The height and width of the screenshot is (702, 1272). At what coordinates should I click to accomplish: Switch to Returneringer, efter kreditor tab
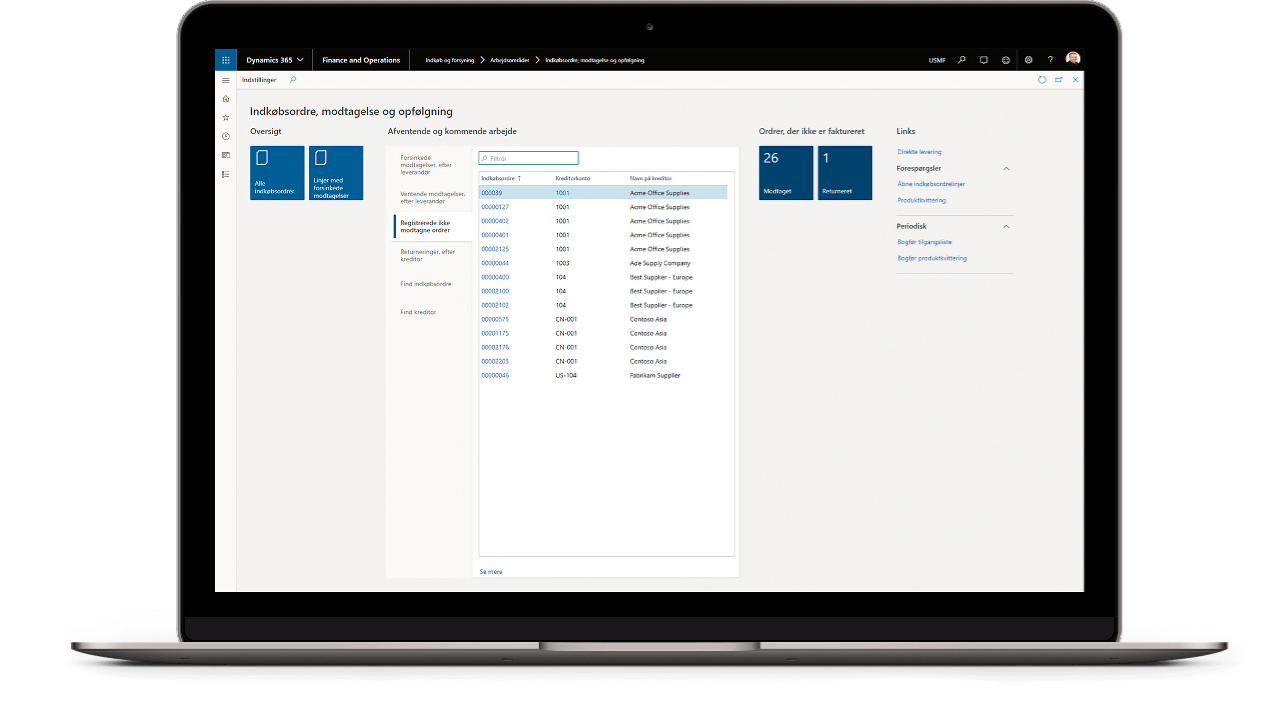point(427,255)
